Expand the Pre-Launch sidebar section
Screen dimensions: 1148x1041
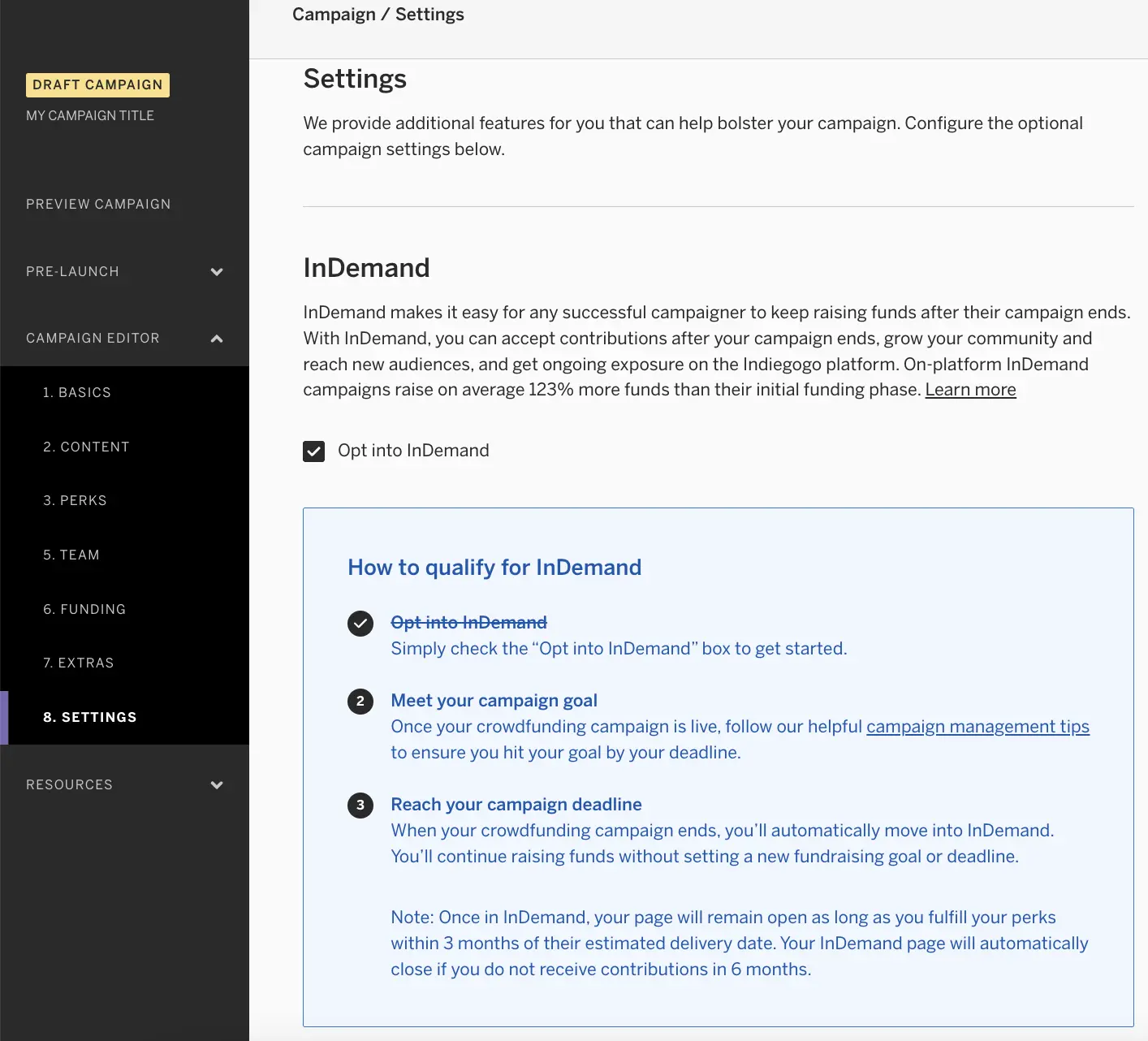tap(217, 272)
